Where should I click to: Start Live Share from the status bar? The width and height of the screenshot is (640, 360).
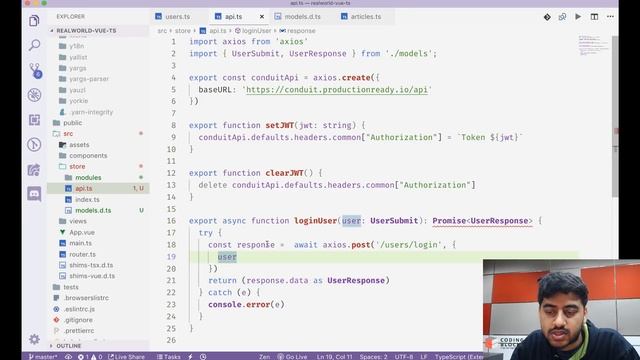[x=126, y=357]
